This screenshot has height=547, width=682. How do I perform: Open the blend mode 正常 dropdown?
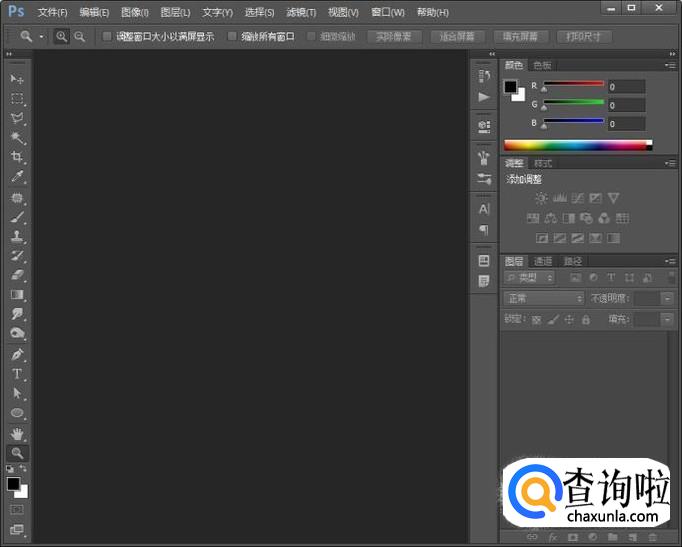544,298
